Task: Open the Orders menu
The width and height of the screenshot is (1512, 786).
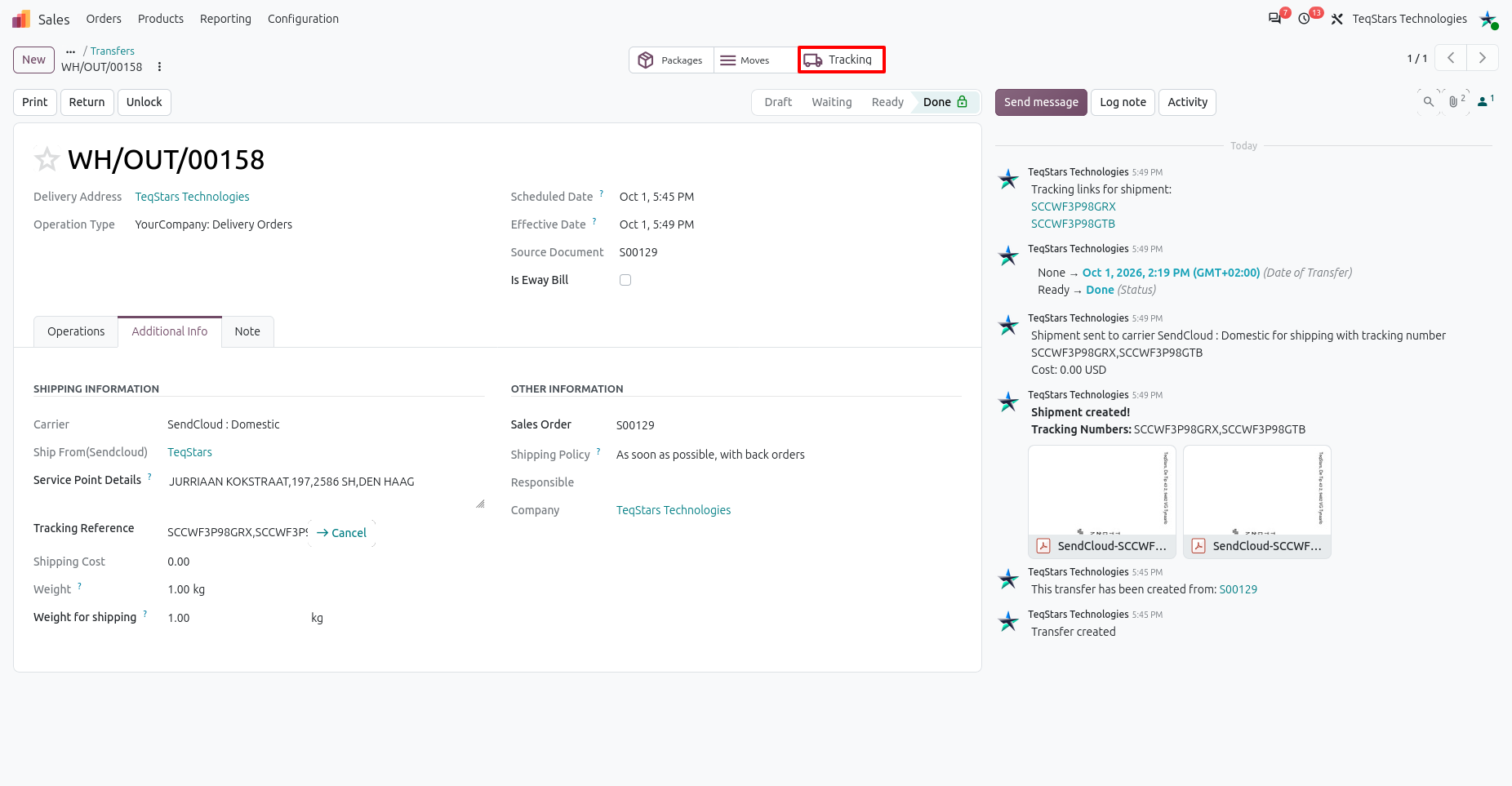Action: click(x=104, y=19)
